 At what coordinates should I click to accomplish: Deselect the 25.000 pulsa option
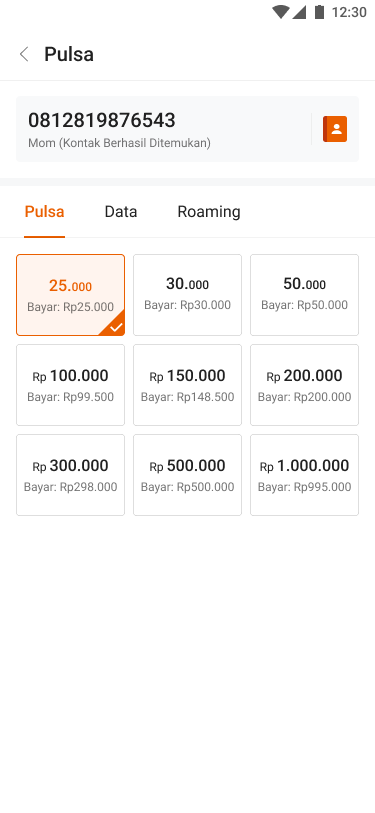[x=71, y=295]
